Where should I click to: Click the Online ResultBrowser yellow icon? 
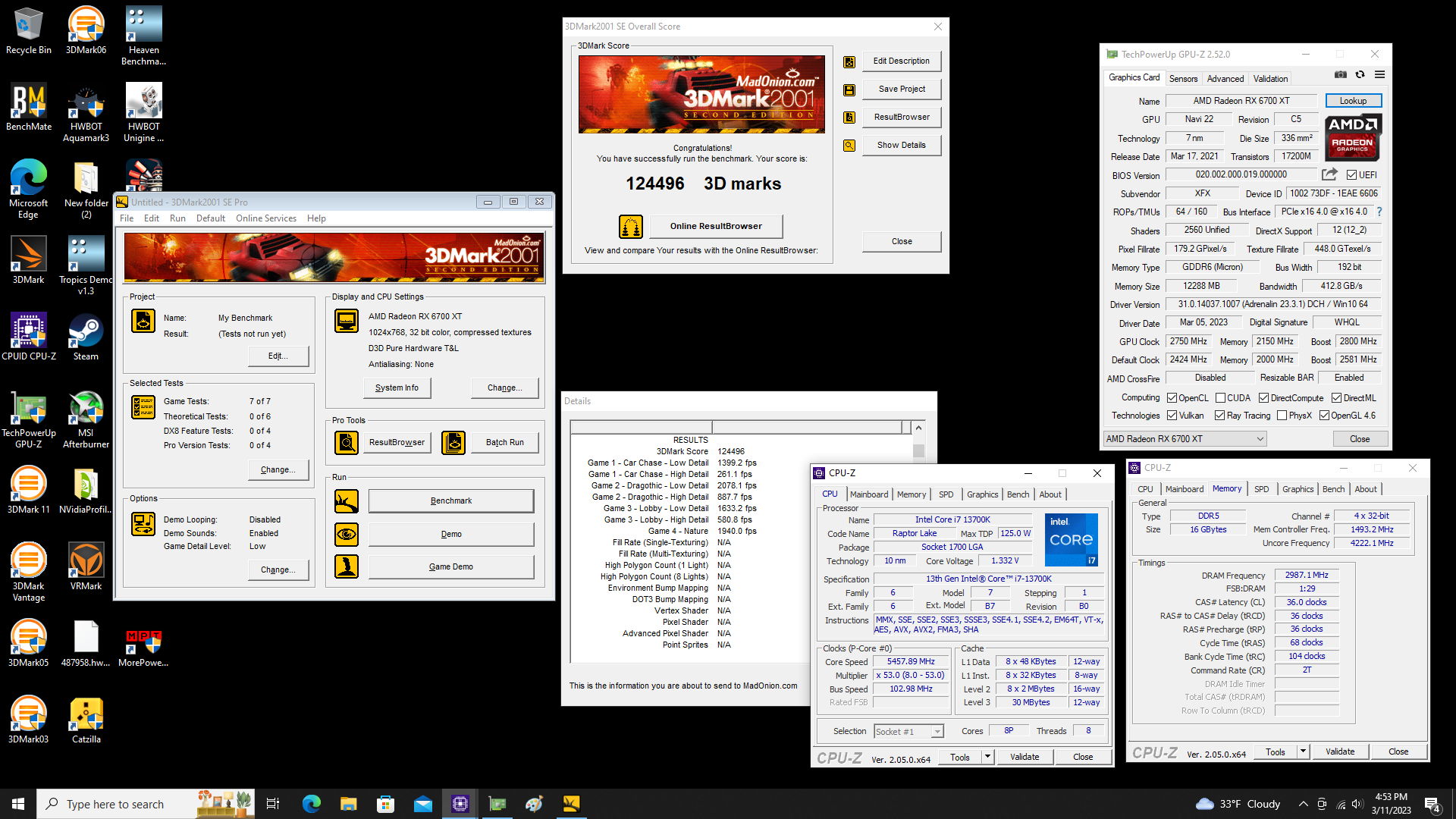(x=631, y=226)
